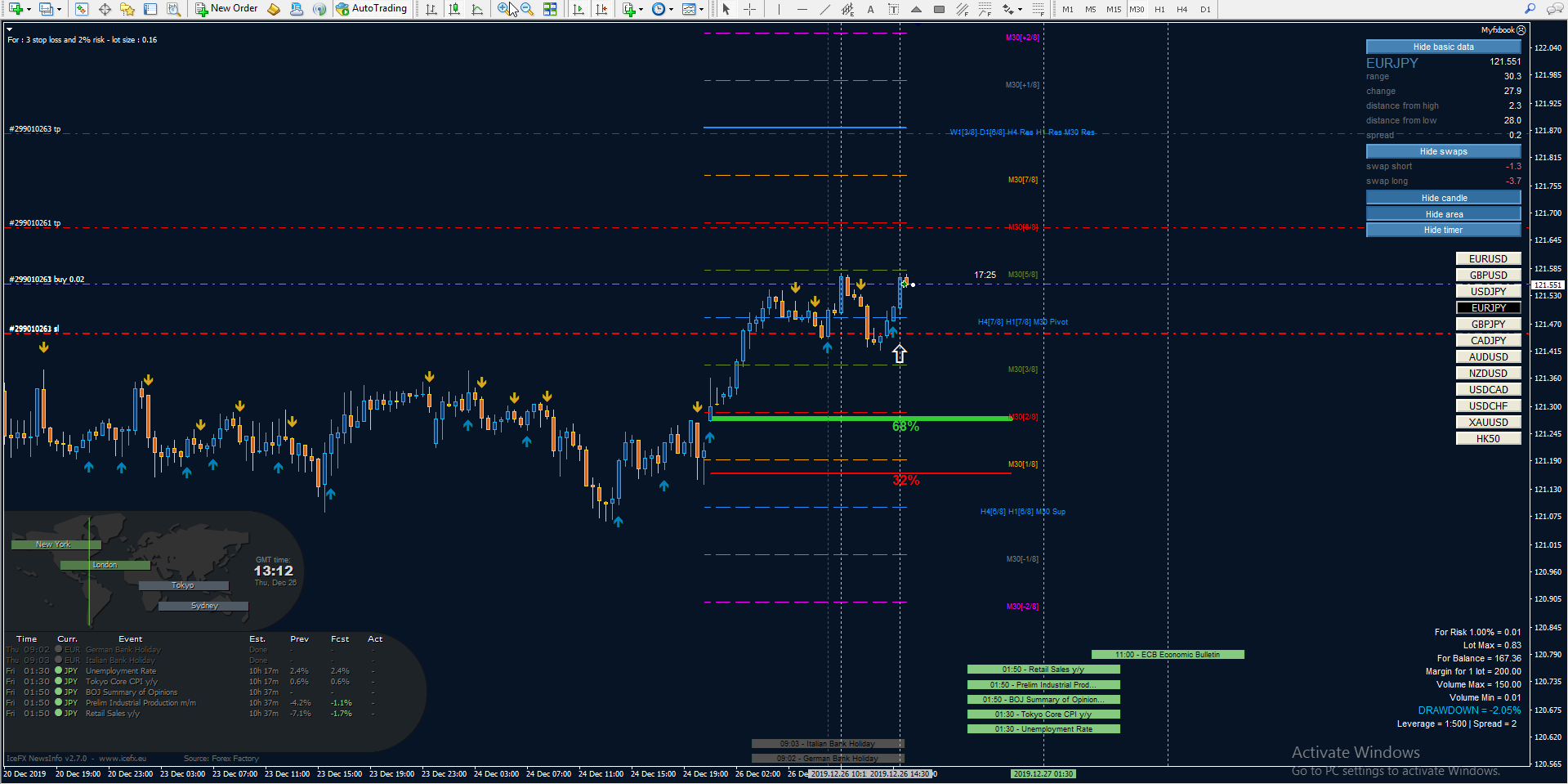Toggle chart shift

click(x=601, y=9)
